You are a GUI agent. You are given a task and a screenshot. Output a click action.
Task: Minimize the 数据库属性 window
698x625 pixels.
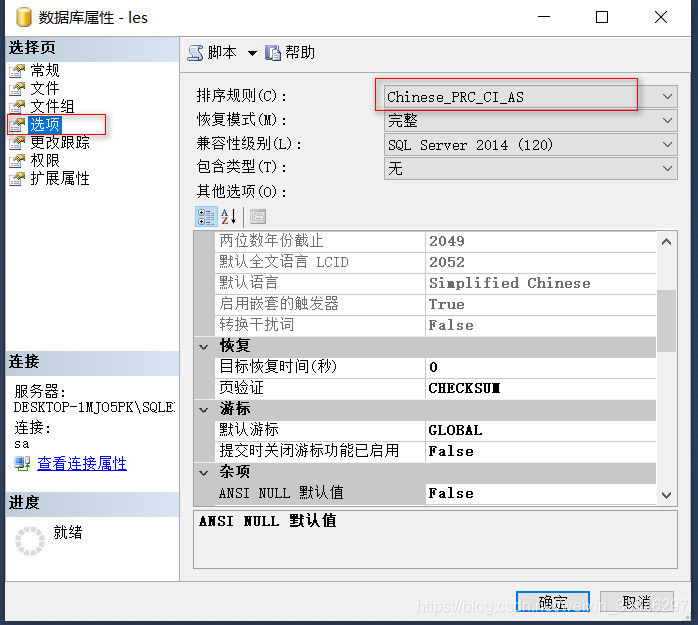[x=544, y=17]
